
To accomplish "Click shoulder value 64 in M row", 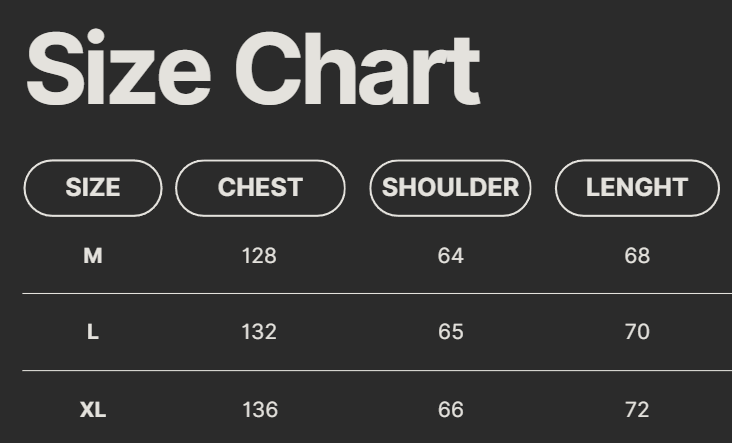I will click(451, 256).
